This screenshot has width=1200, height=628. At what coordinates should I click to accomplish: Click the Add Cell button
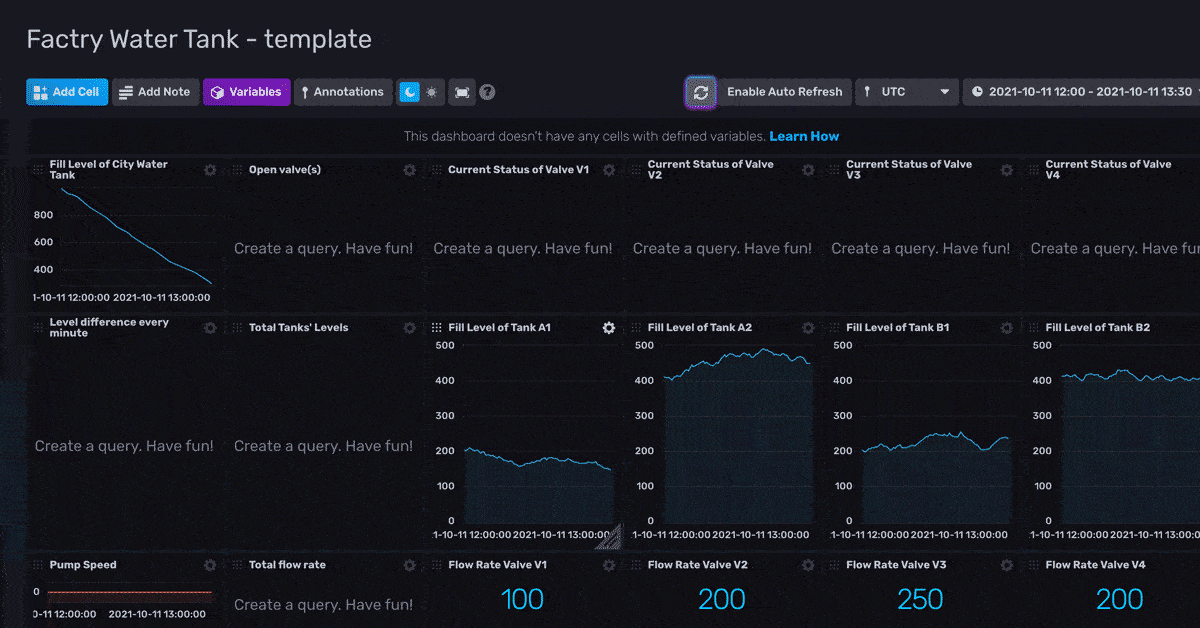tap(66, 92)
